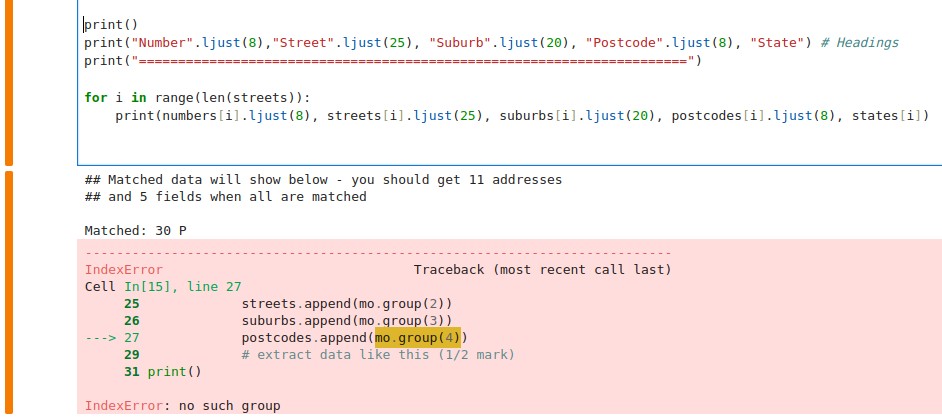Click numbers[i] in the loop print statement
The height and width of the screenshot is (420, 942).
coord(202,115)
